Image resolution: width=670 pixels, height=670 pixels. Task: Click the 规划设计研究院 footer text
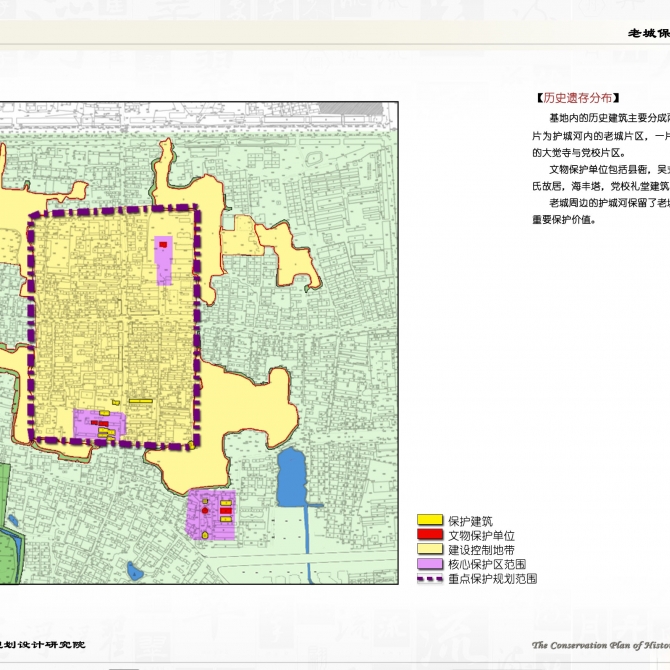(42, 645)
